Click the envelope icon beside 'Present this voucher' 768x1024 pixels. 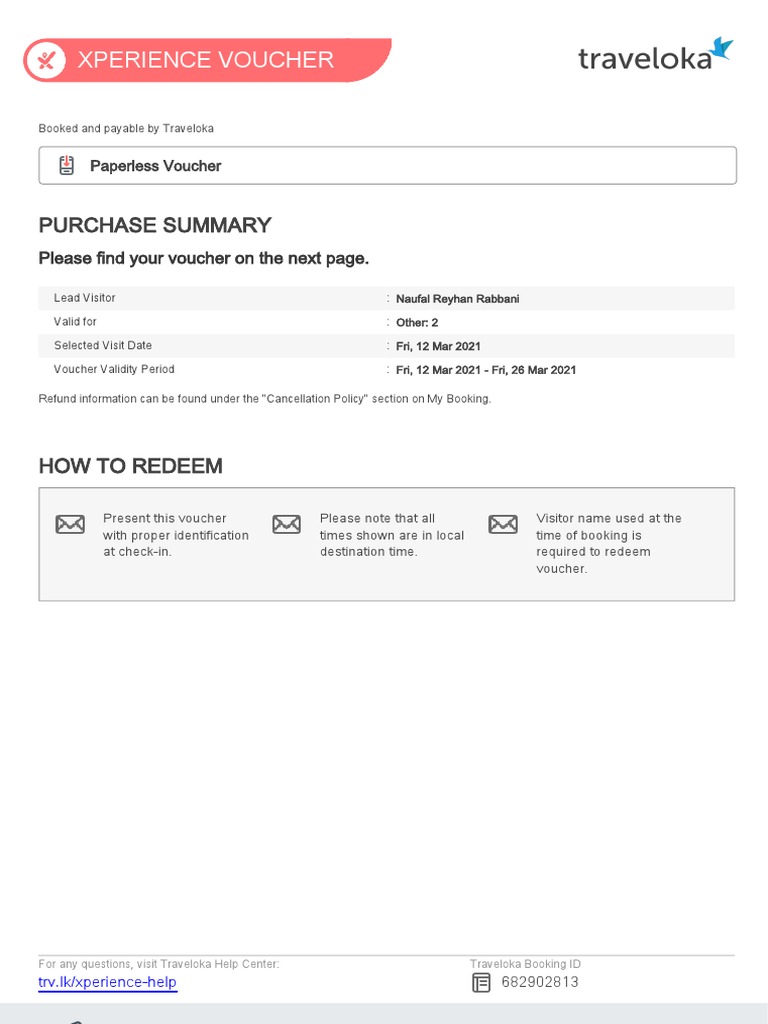(x=70, y=524)
